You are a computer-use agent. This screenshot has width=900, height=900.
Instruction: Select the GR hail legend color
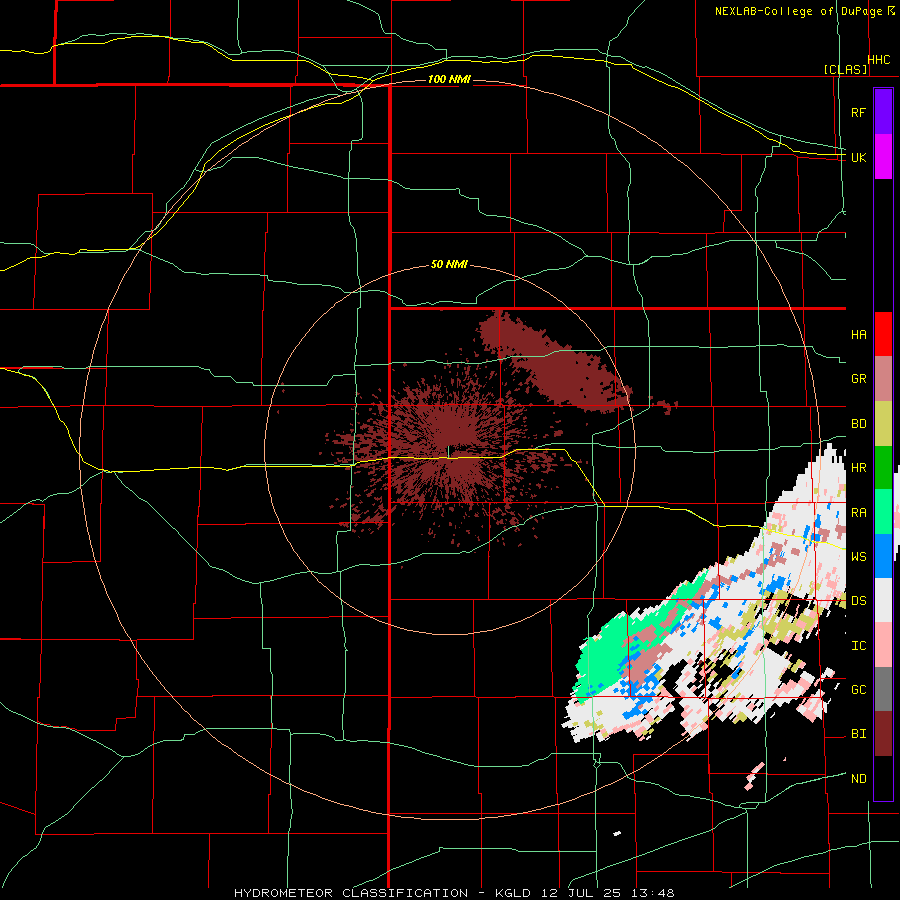pyautogui.click(x=883, y=378)
